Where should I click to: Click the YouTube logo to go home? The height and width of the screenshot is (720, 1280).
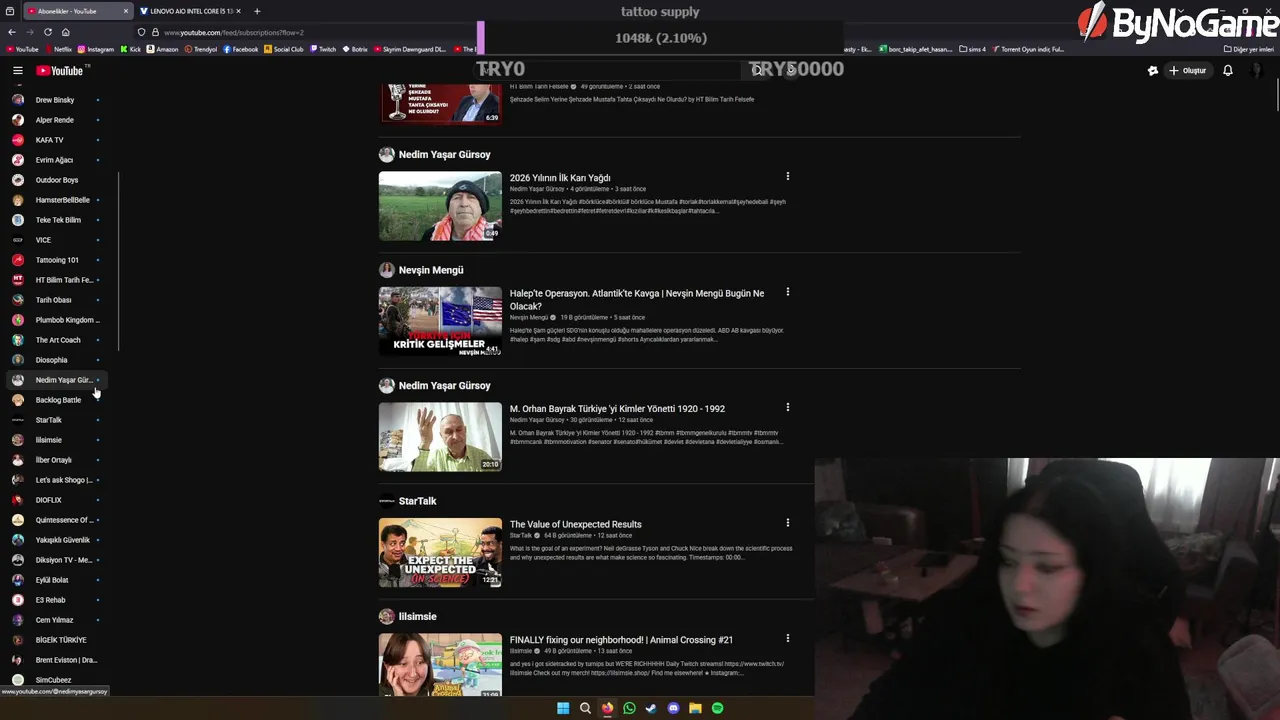[x=60, y=71]
